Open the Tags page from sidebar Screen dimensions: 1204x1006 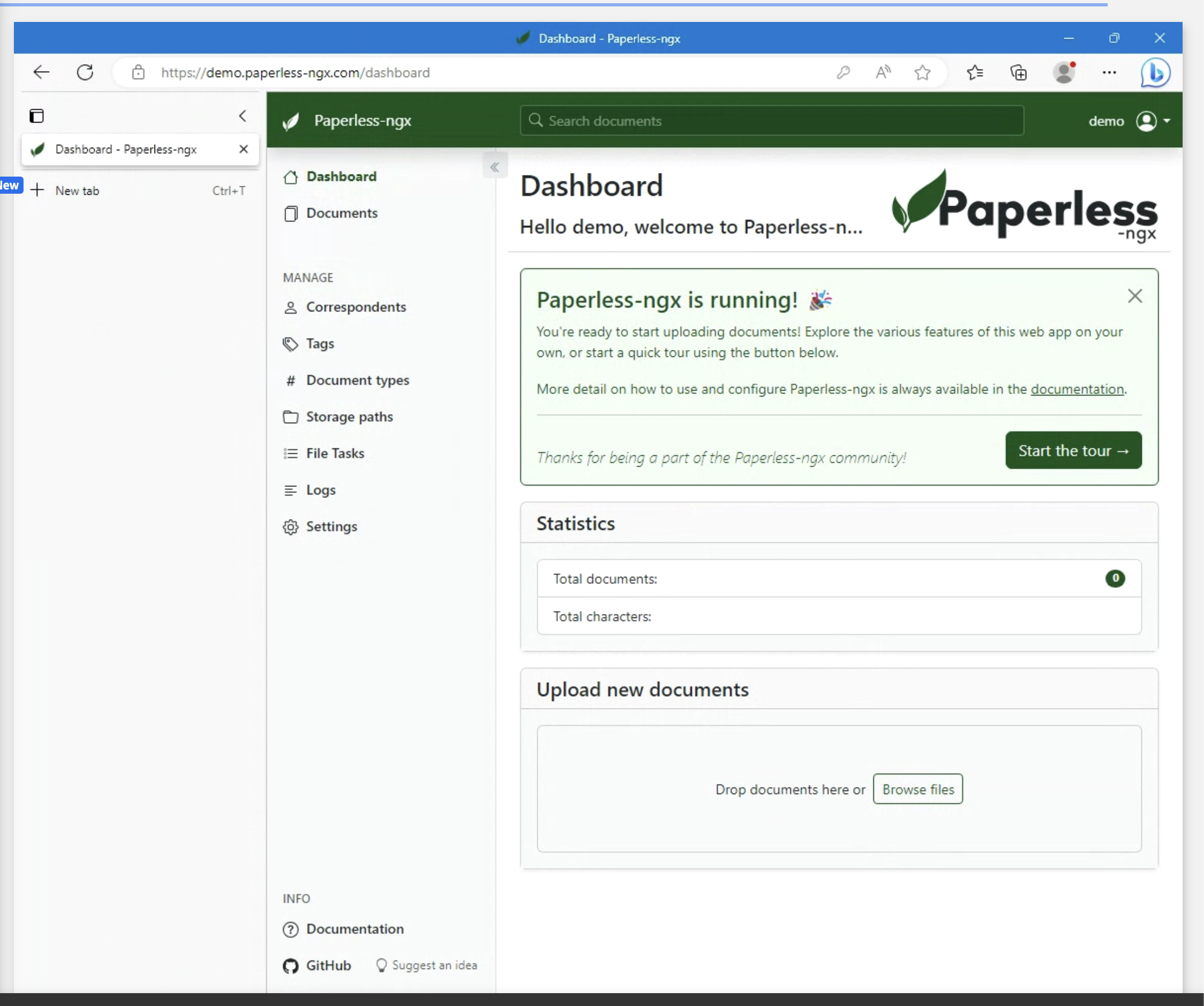click(x=319, y=344)
